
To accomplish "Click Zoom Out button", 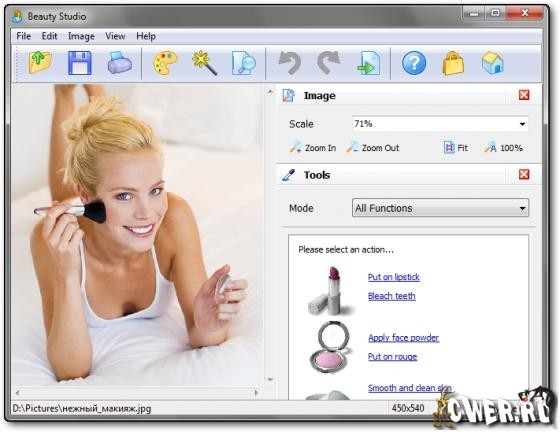I will point(372,147).
